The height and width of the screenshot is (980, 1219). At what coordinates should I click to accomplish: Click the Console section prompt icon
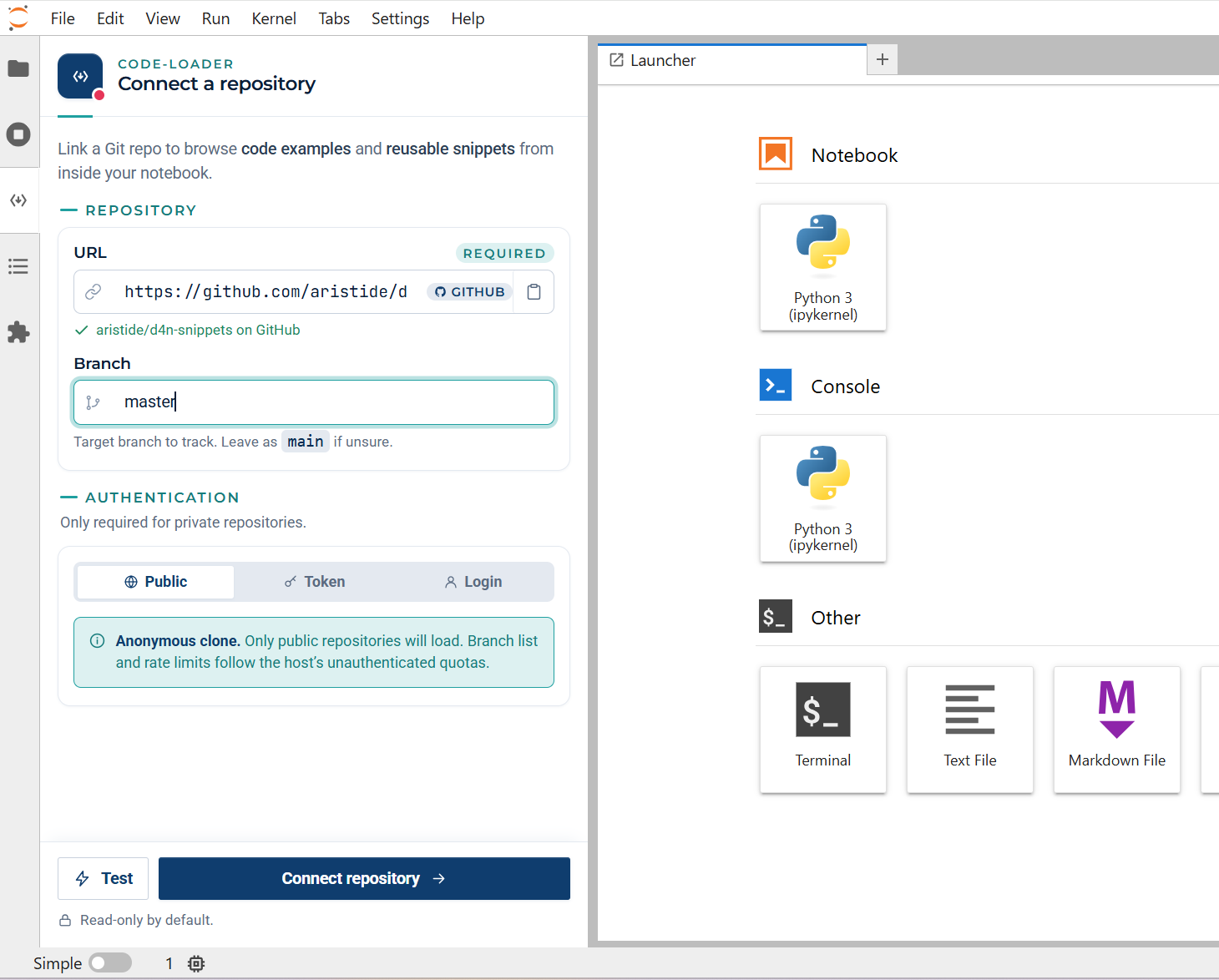776,386
